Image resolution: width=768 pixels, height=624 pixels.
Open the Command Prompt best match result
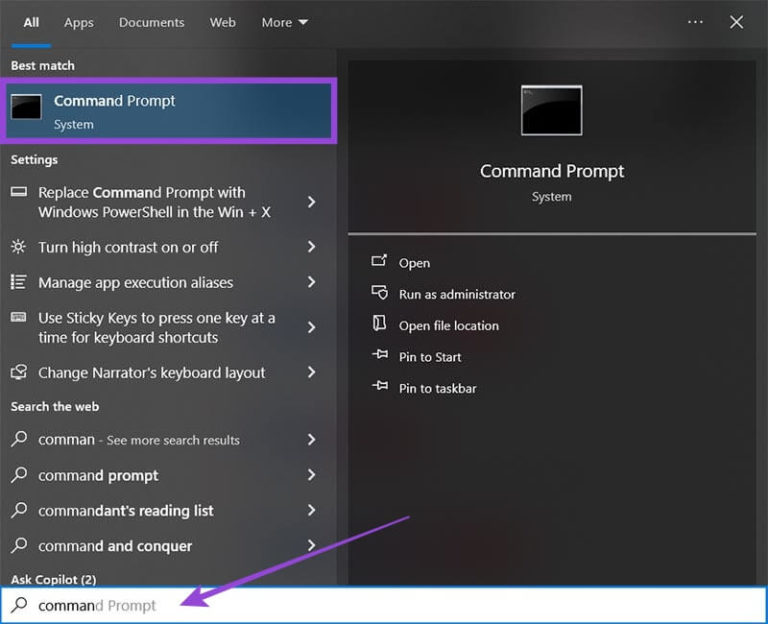pos(168,111)
